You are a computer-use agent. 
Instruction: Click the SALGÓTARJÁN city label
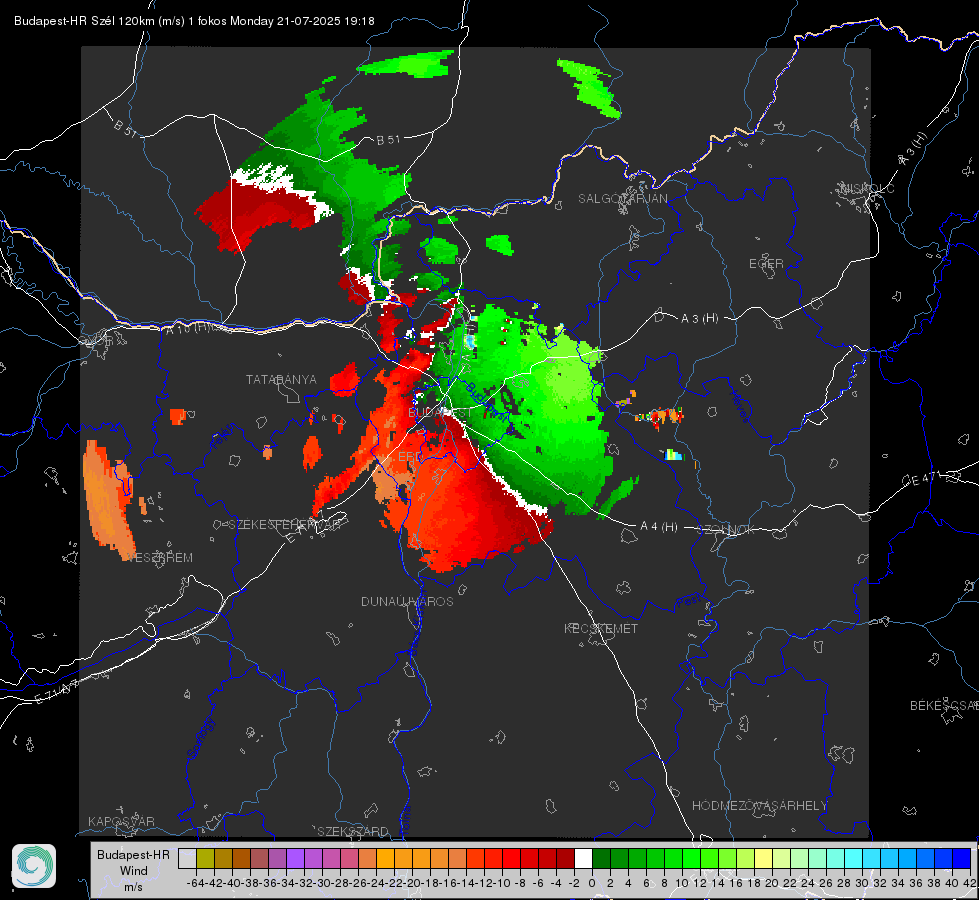(x=622, y=199)
